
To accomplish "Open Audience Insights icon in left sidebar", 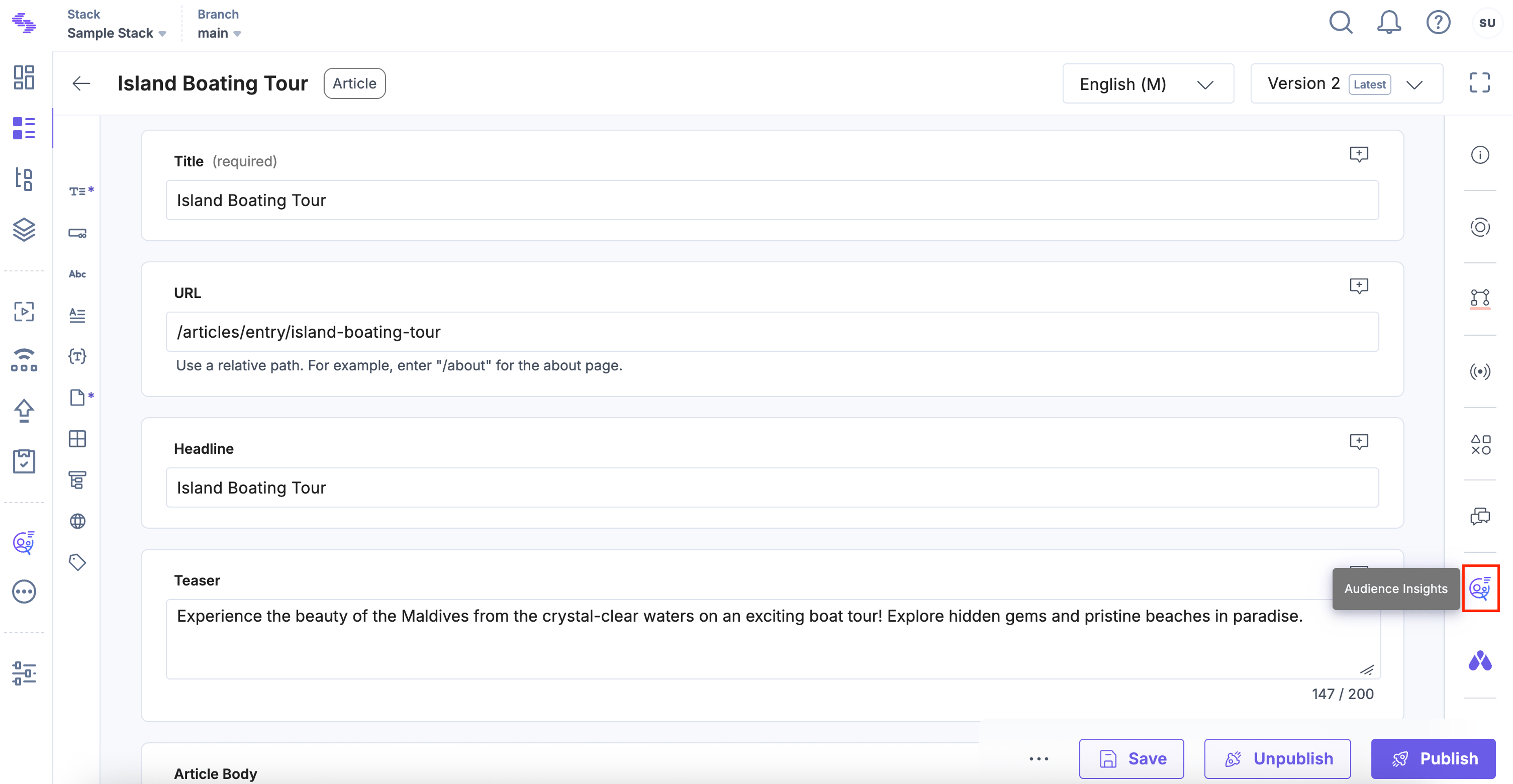I will 24,542.
